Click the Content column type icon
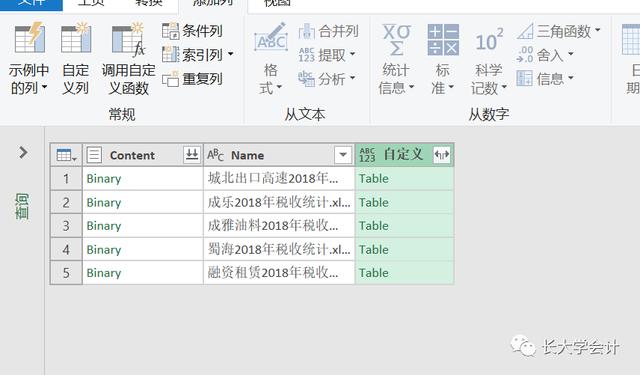640x375 pixels. (x=94, y=155)
